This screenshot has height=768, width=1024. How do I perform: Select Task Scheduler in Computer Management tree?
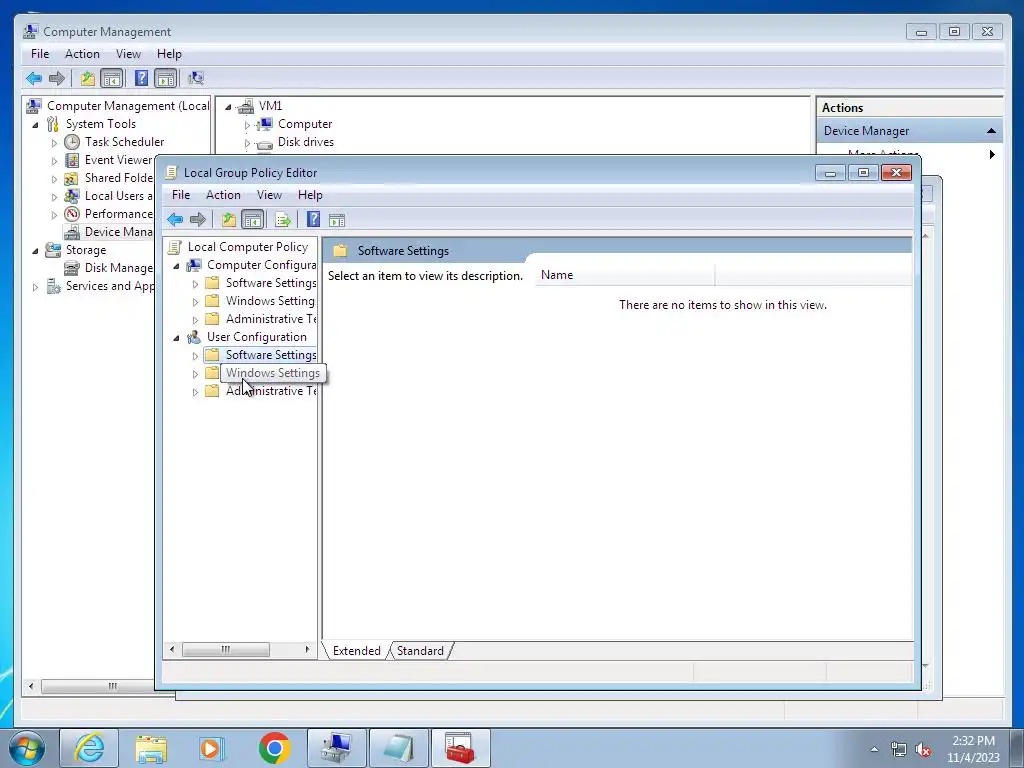click(x=124, y=142)
